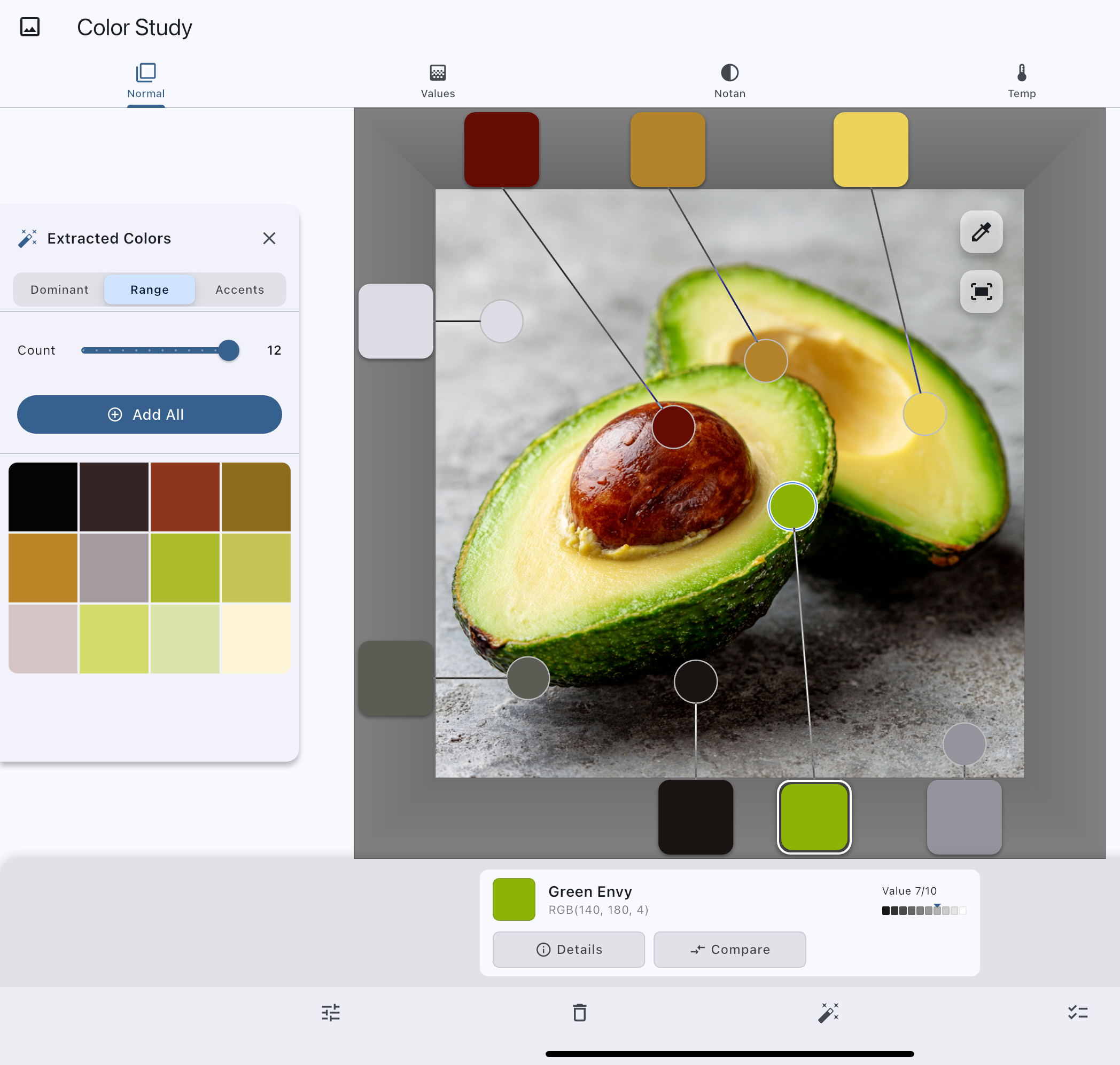Click the Compare button
The width and height of the screenshot is (1120, 1065).
[729, 949]
